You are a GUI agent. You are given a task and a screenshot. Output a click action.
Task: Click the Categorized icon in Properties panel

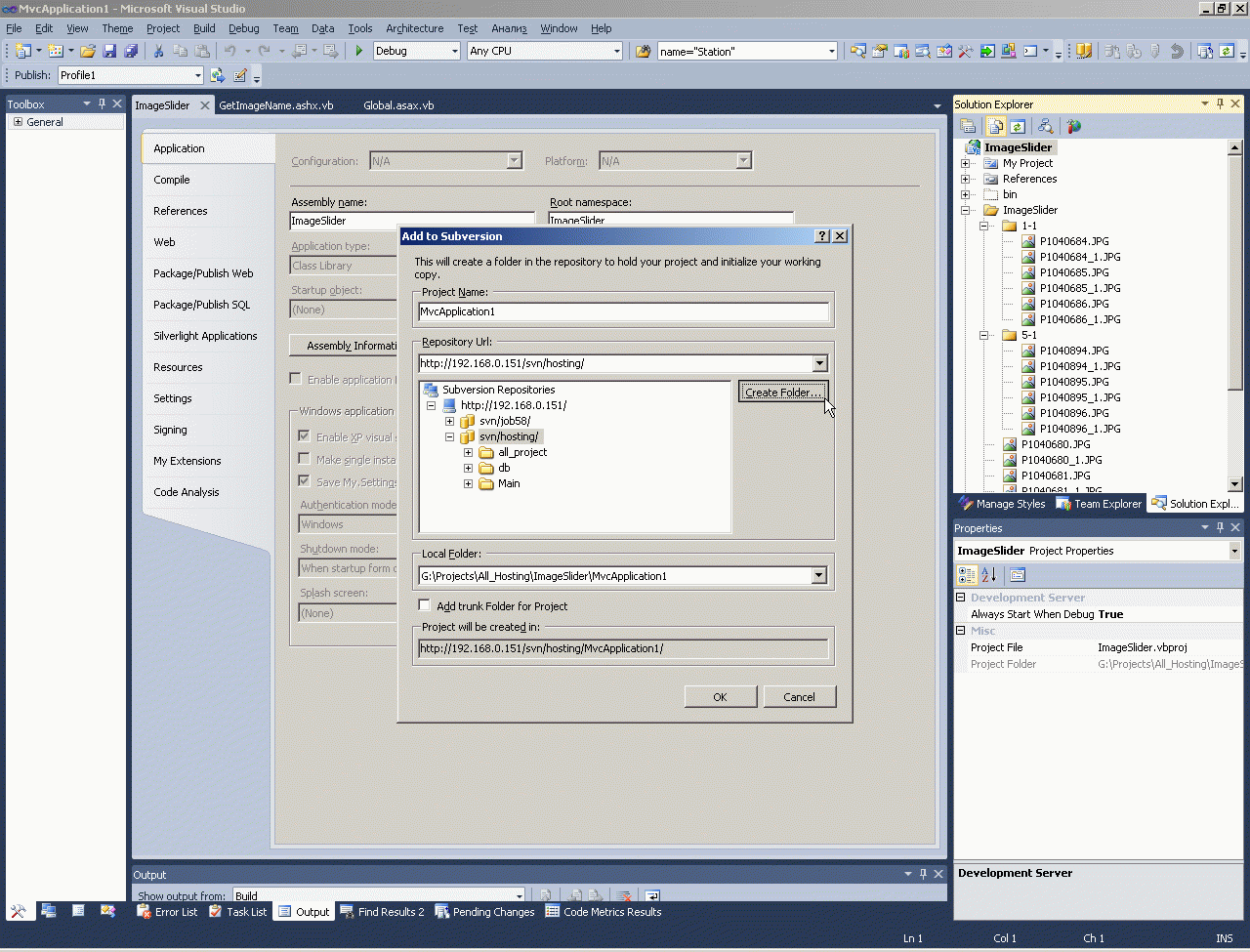(x=967, y=575)
